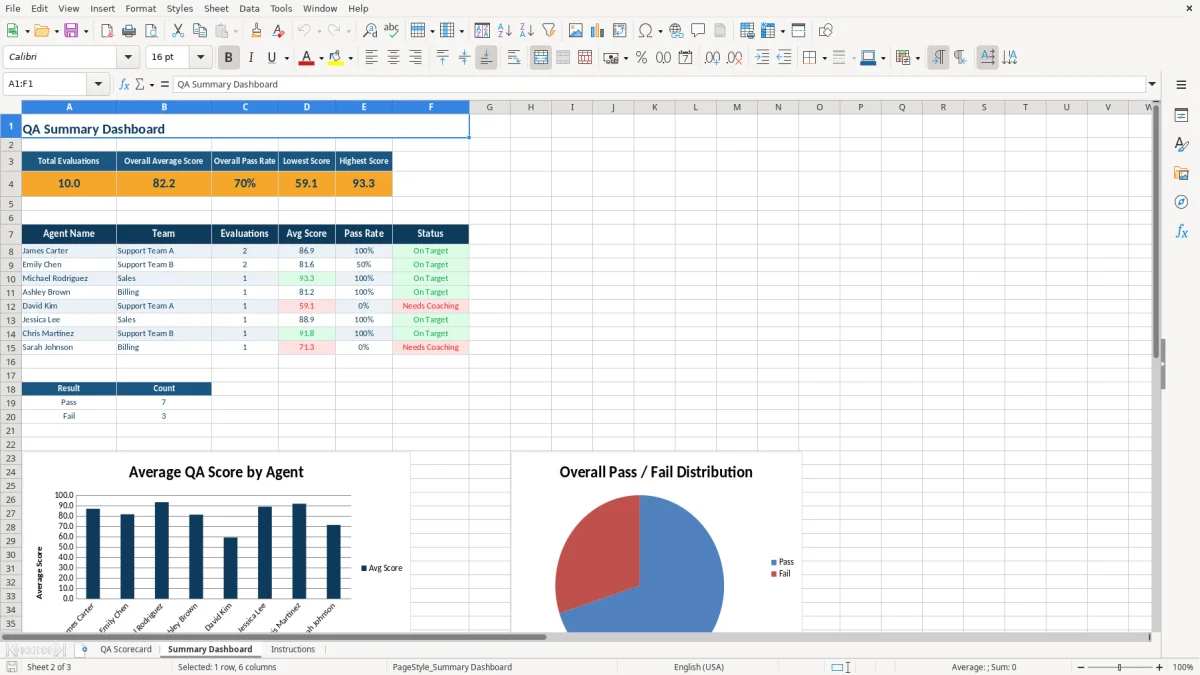
Task: Insert hyperlink icon
Action: 676,31
